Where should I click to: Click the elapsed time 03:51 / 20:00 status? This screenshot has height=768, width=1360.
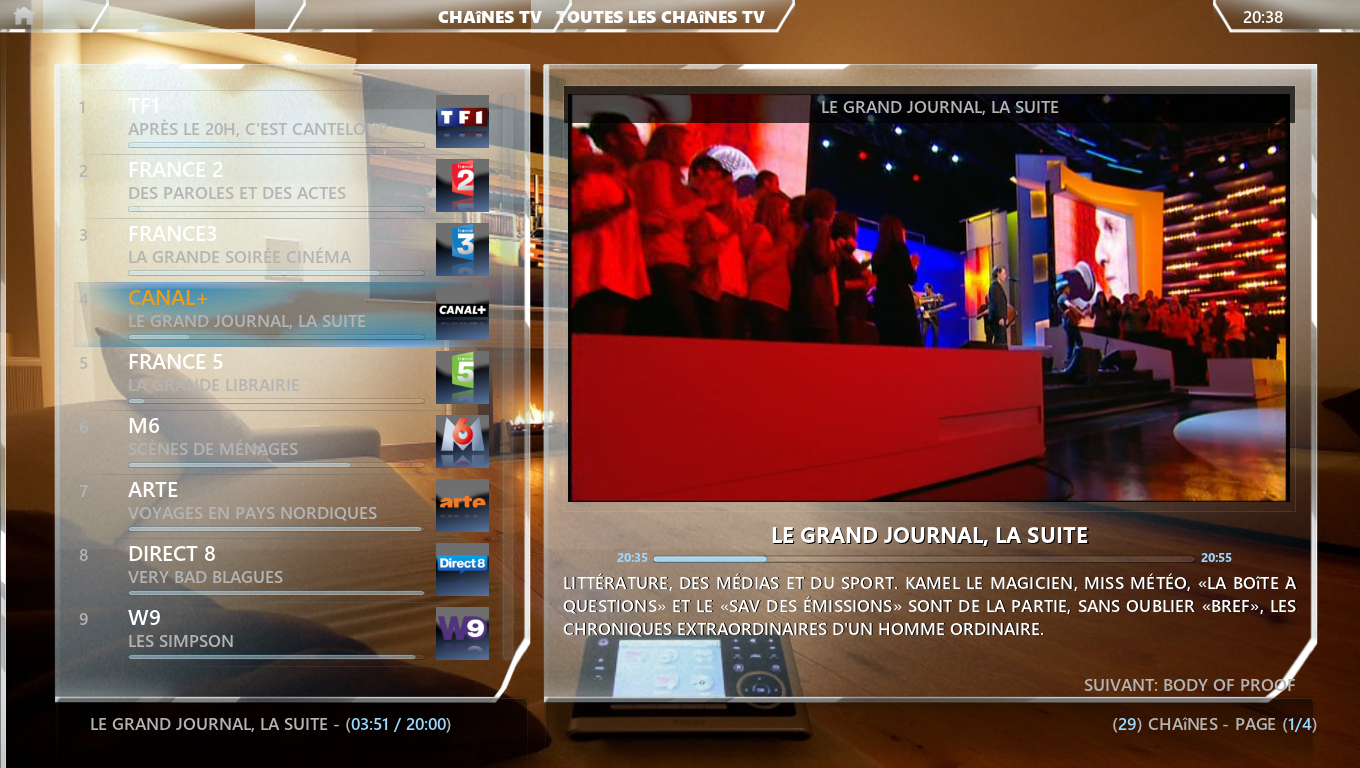tap(399, 724)
